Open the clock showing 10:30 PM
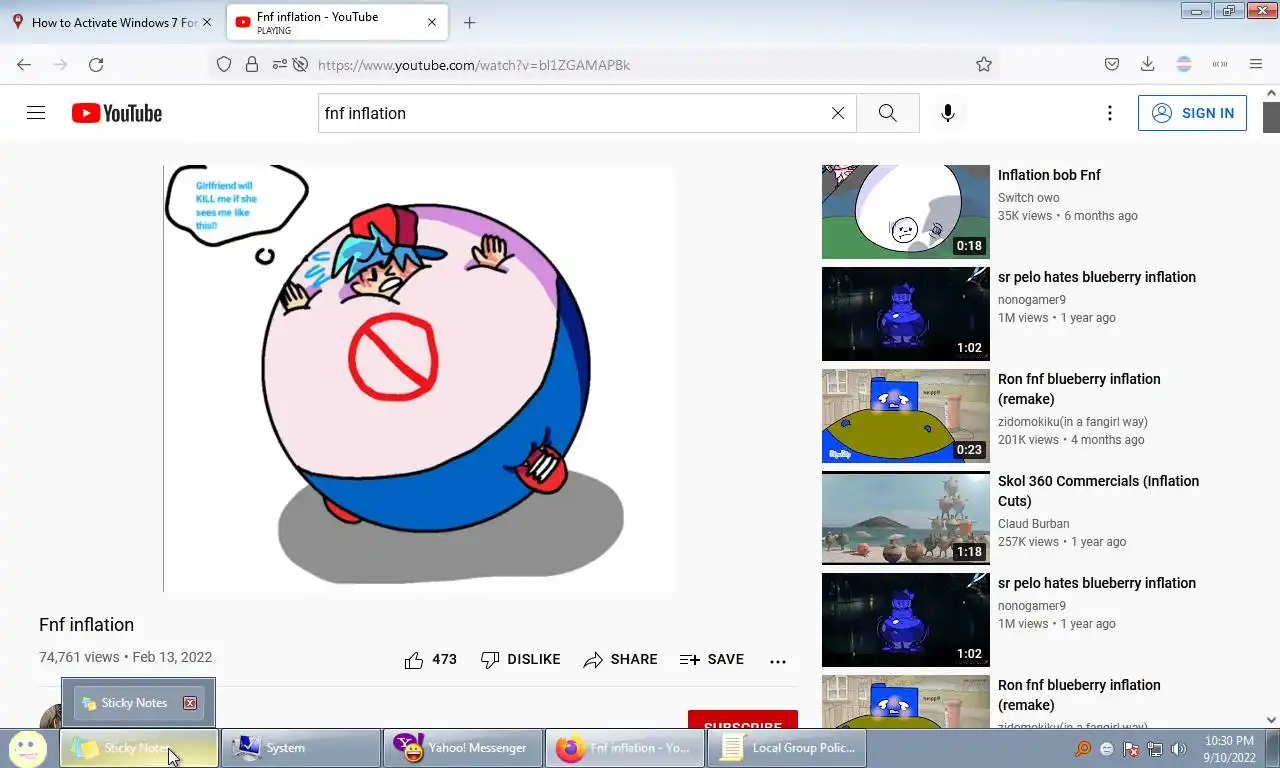1280x768 pixels. tap(1229, 749)
